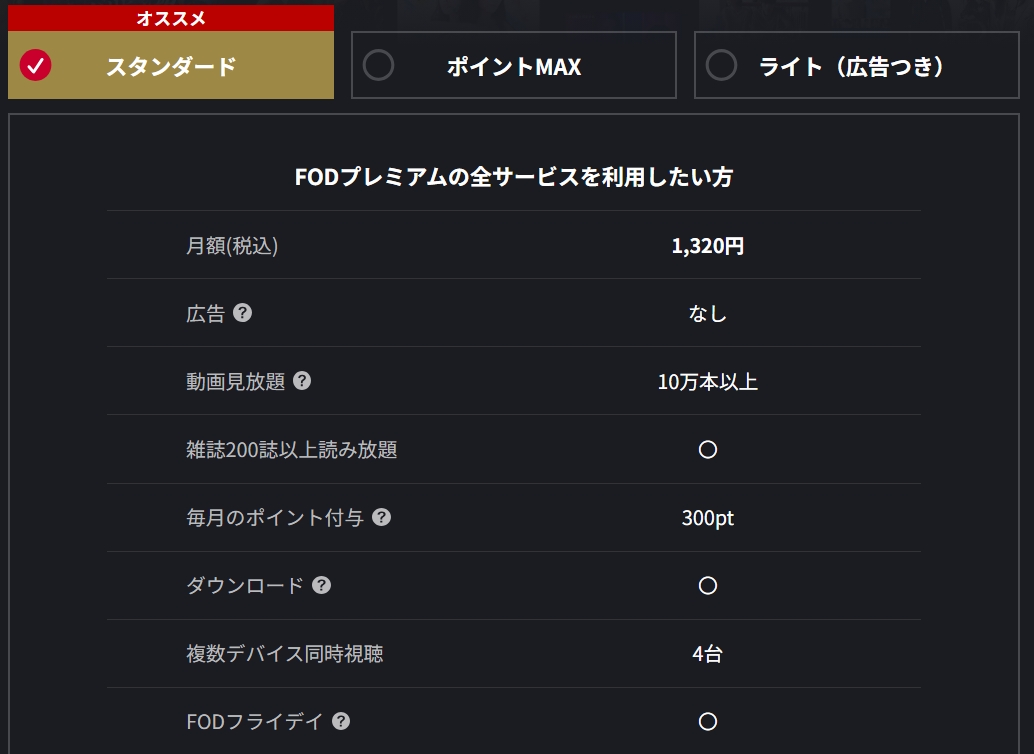Click the circle mark in 雑誌200誌以上読み放題 row

coord(708,450)
